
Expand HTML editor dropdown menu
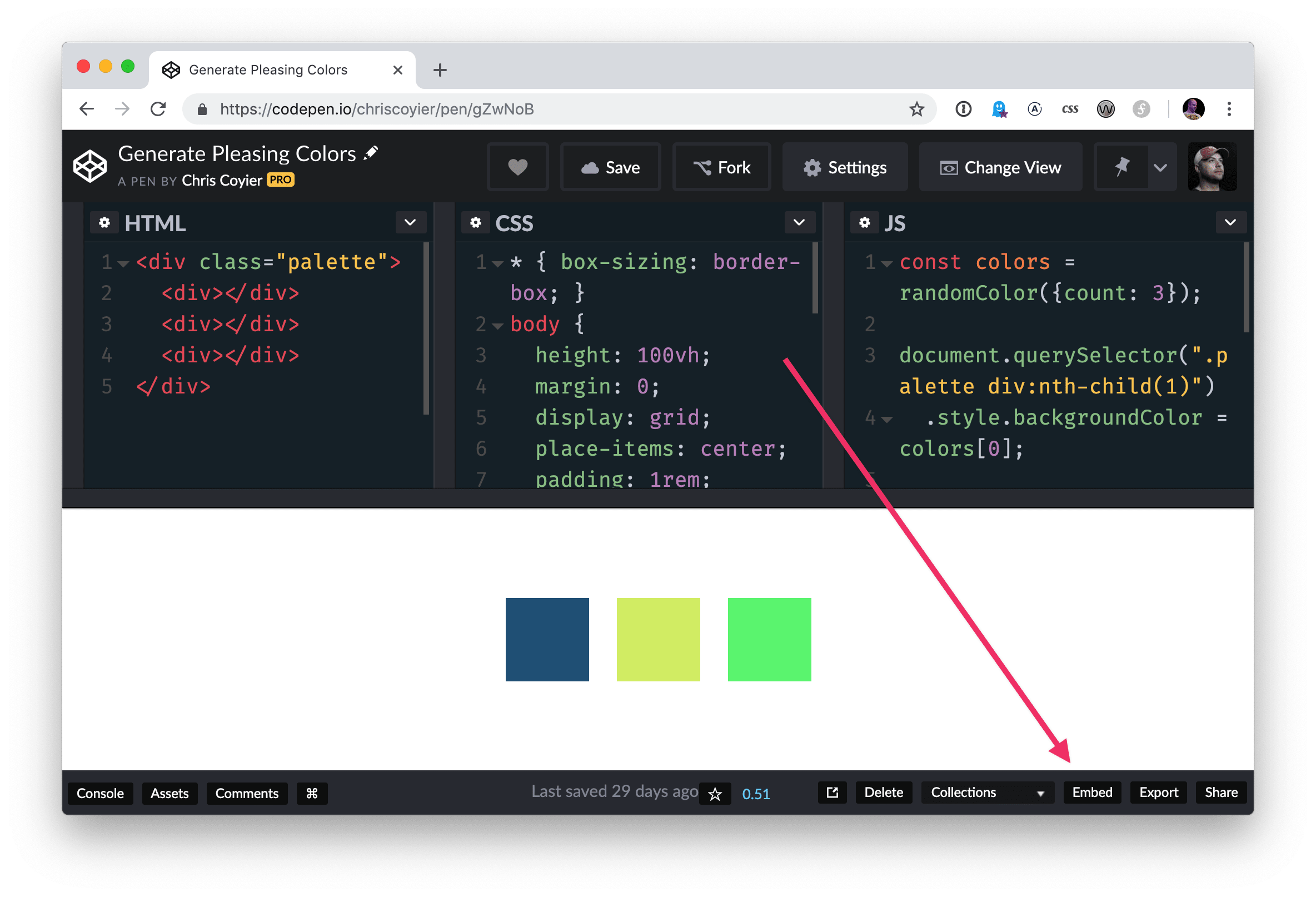tap(411, 222)
